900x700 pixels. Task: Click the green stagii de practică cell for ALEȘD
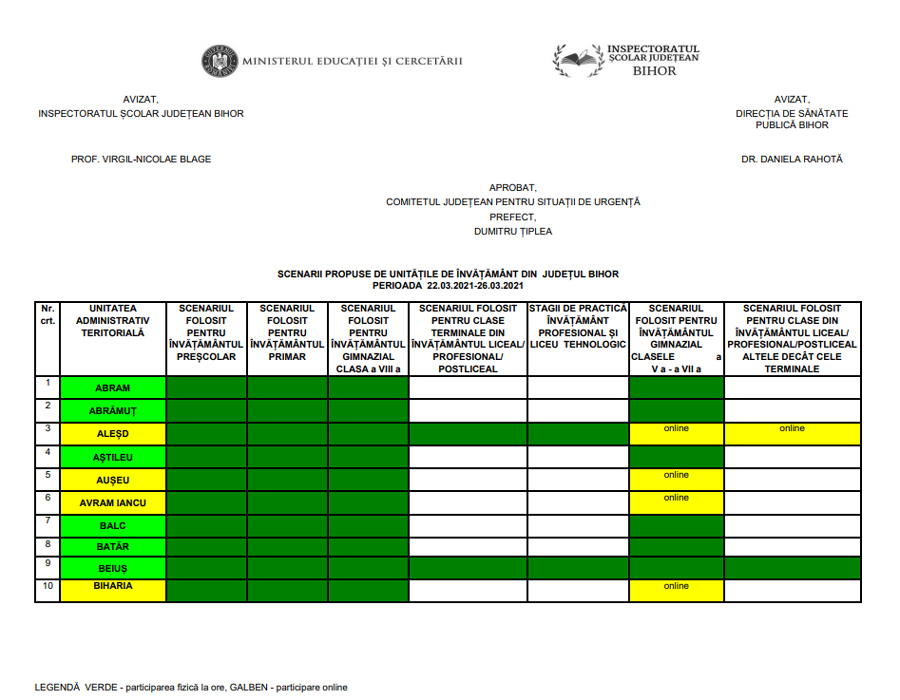[x=578, y=434]
